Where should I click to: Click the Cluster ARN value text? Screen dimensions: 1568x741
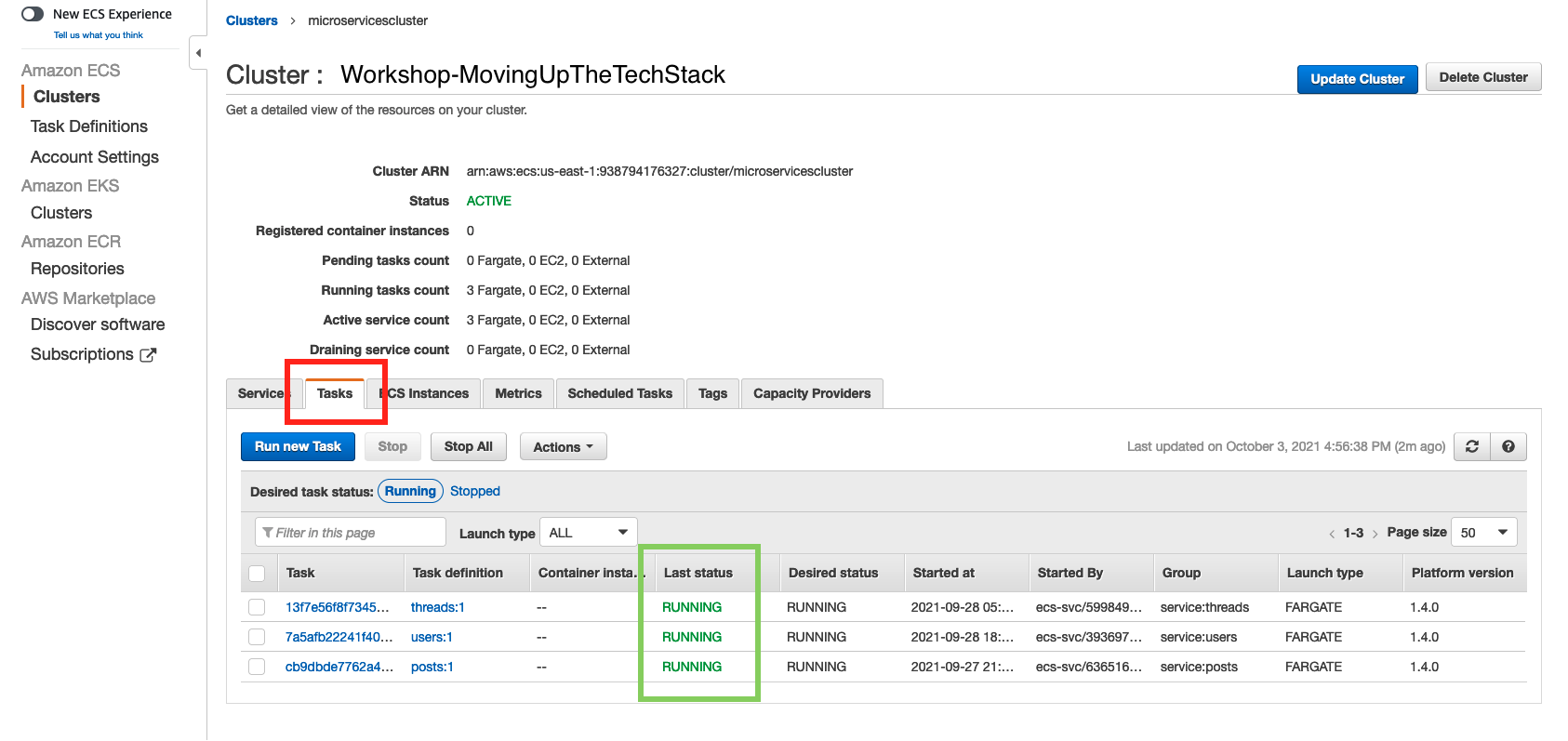[659, 171]
